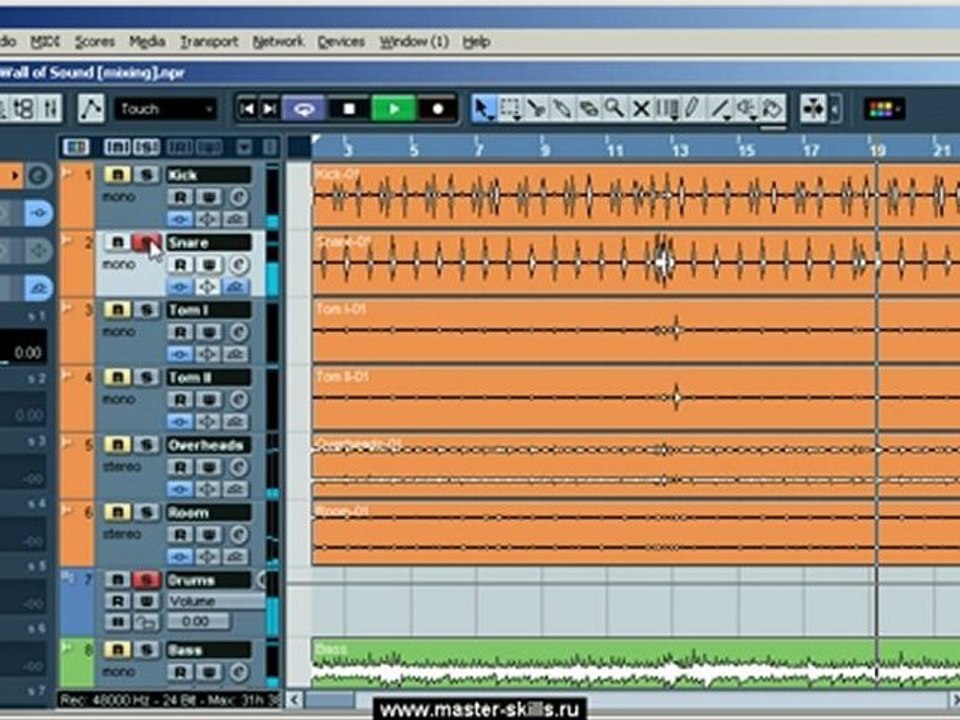Open the Network menu

coord(278,42)
